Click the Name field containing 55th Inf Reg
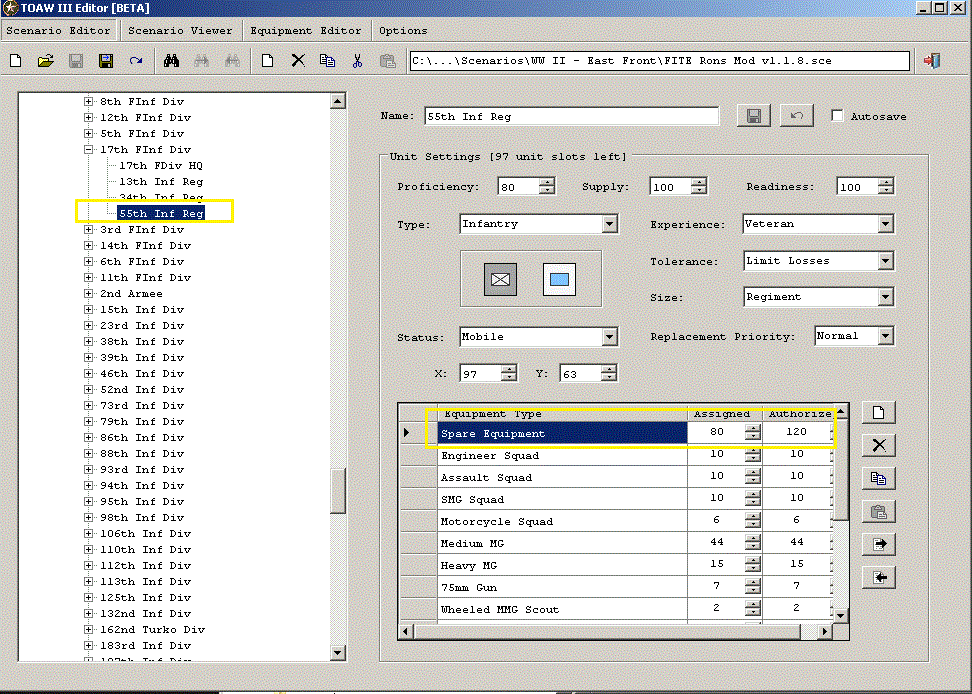This screenshot has height=694, width=972. tap(570, 116)
